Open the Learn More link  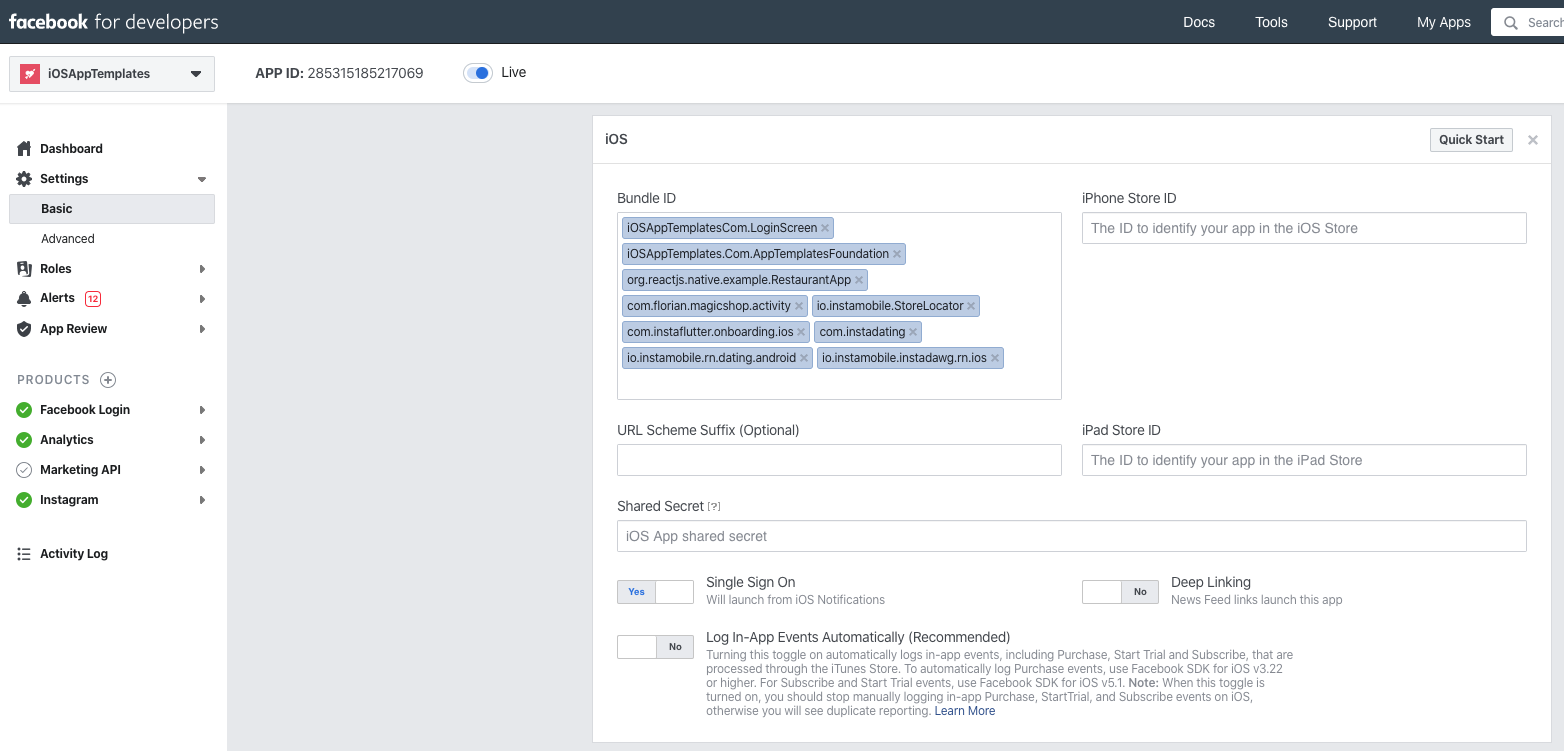click(964, 711)
